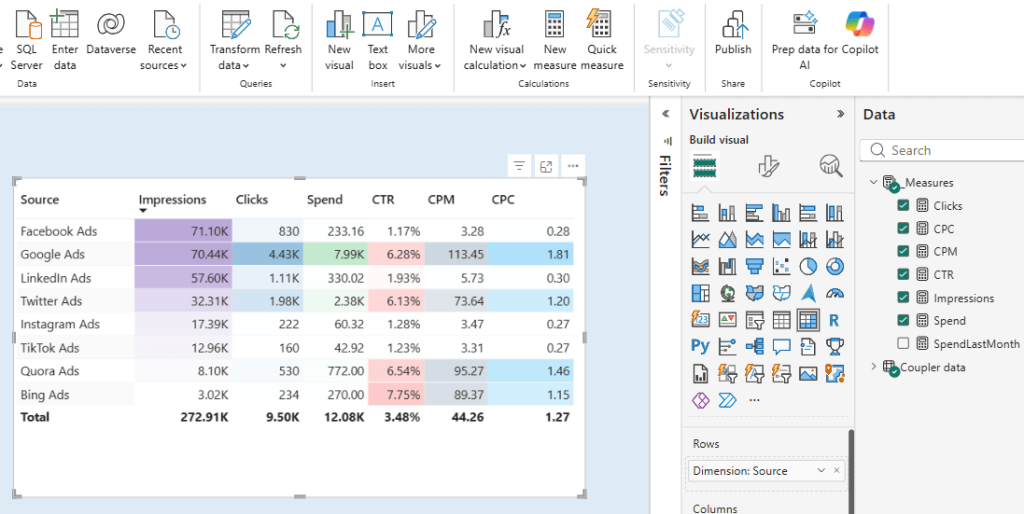1024x514 pixels.
Task: Insert an R script visual
Action: click(834, 320)
